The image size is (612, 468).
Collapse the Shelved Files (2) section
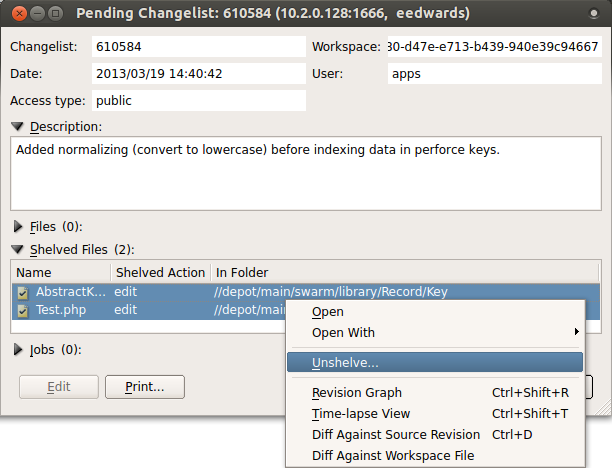(18, 249)
